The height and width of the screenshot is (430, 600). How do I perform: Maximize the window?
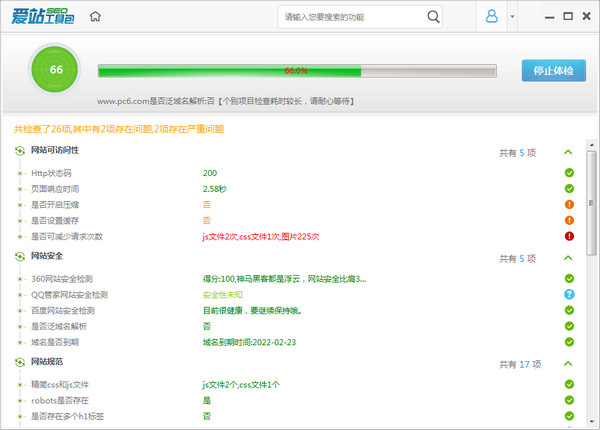click(x=568, y=16)
